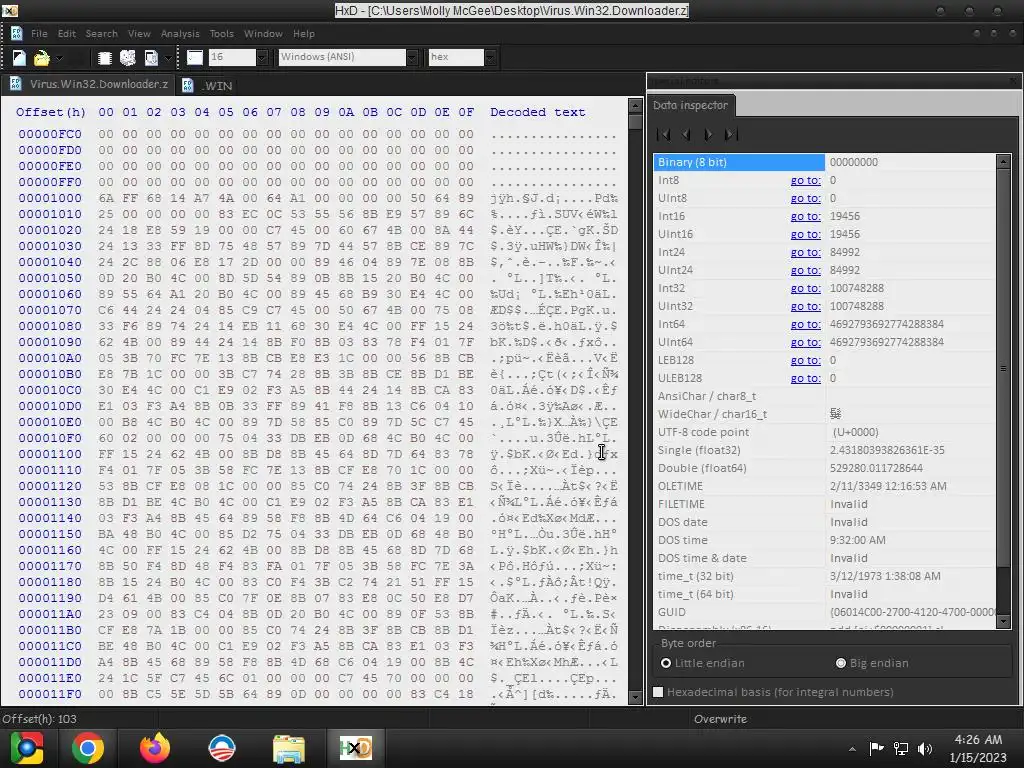
Task: Show hidden tray icons arrow
Action: coord(852,749)
